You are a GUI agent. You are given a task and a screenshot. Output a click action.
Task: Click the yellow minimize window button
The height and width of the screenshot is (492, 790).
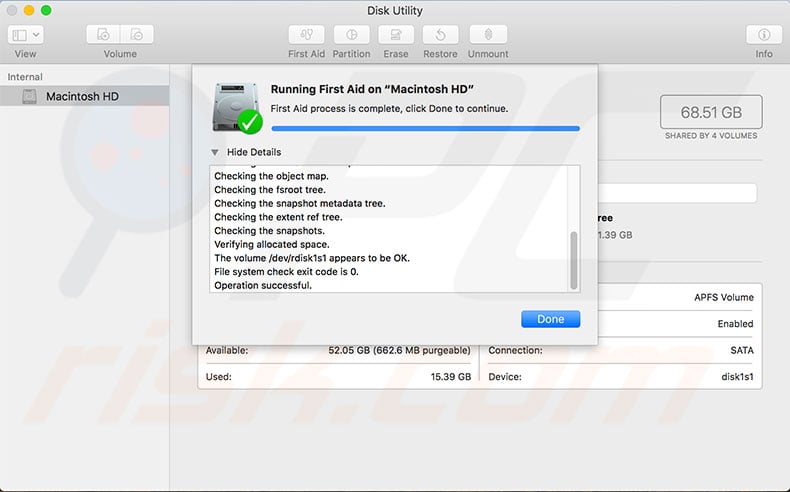click(29, 10)
